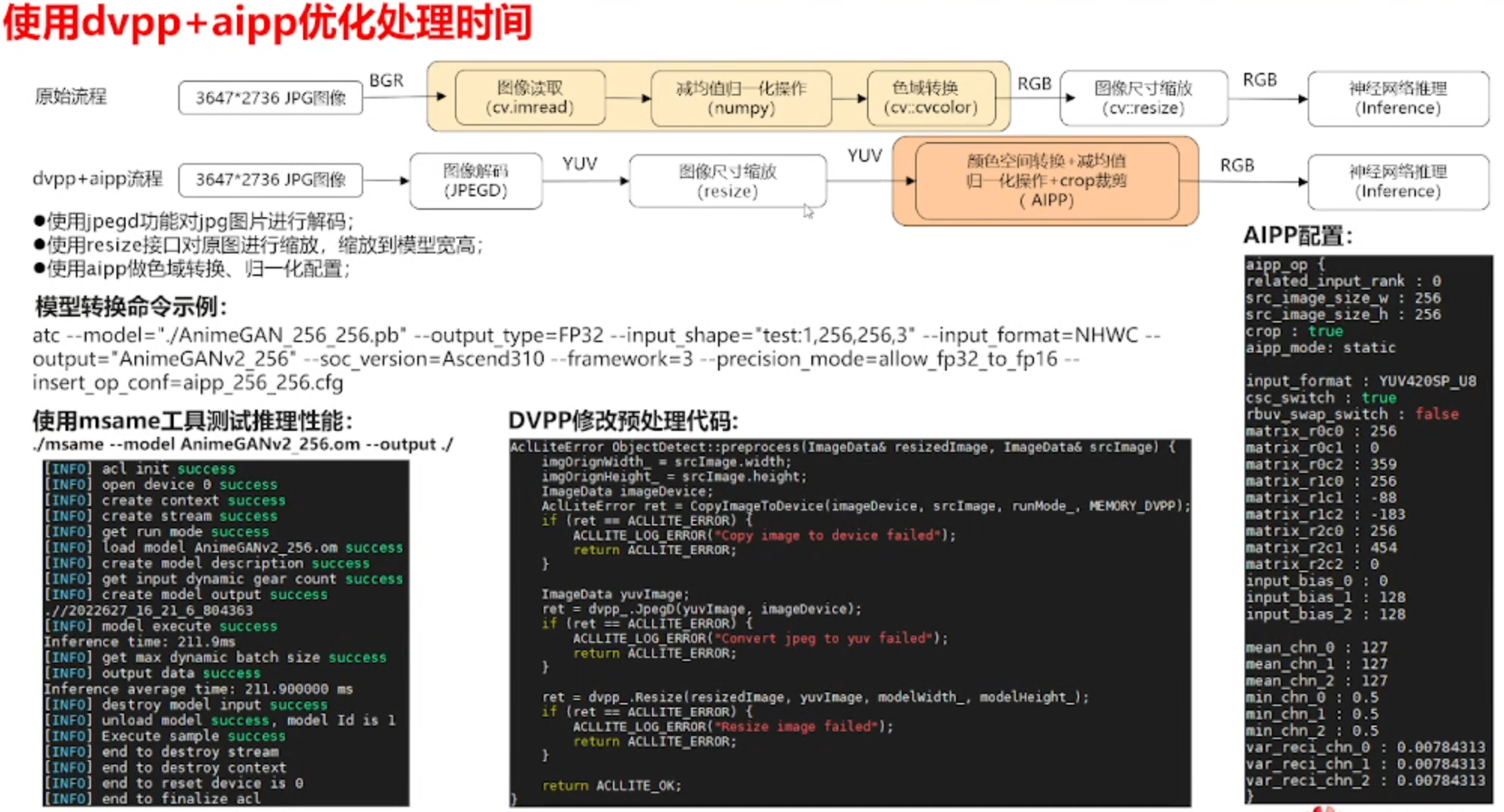The width and height of the screenshot is (1504, 812).
Task: Click the 色域转换 (cv::cvcolor) box
Action: [931, 98]
